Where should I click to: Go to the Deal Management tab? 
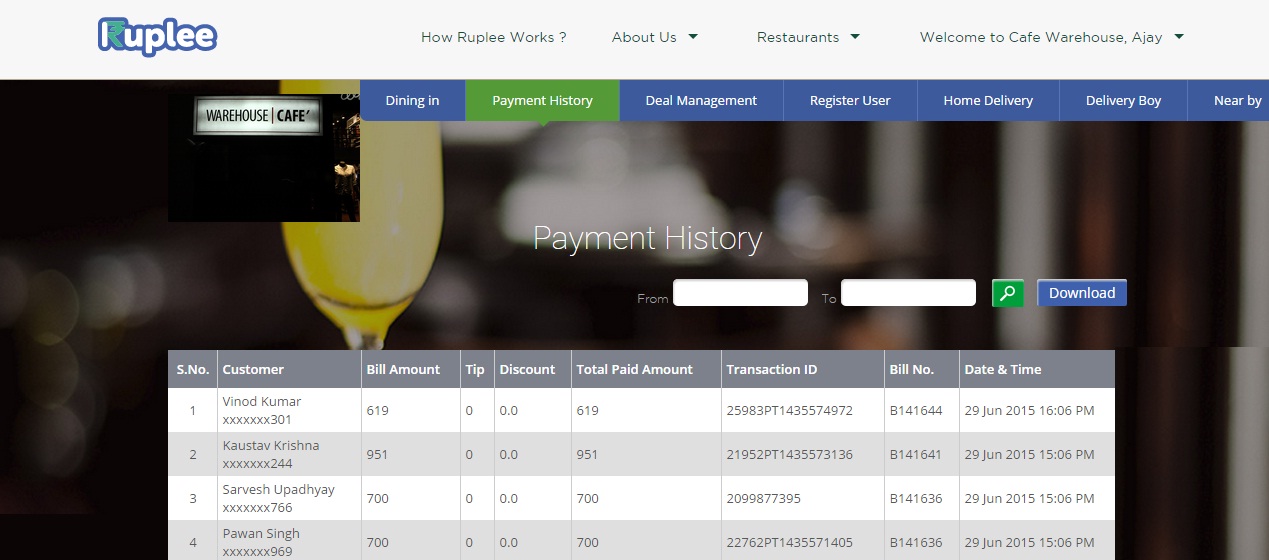coord(701,100)
